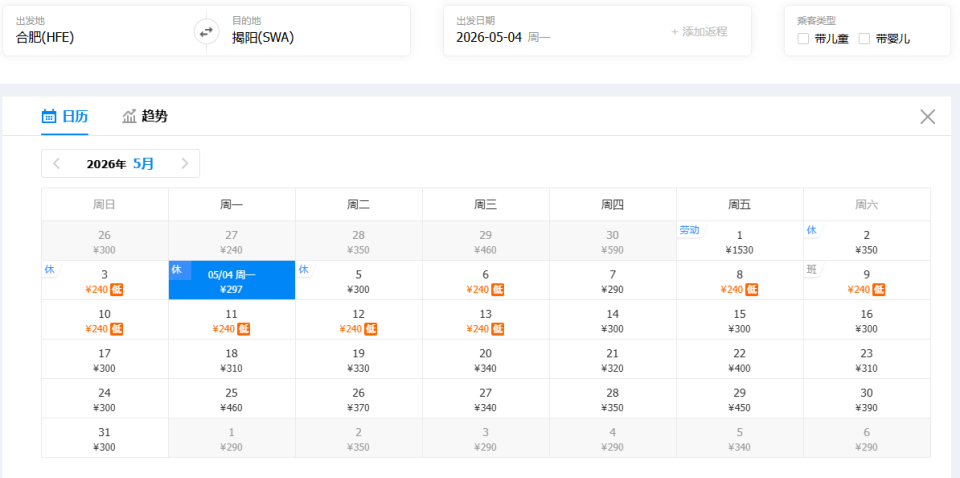The image size is (960, 478).
Task: Select May 29 priced ¥450
Action: (x=740, y=398)
